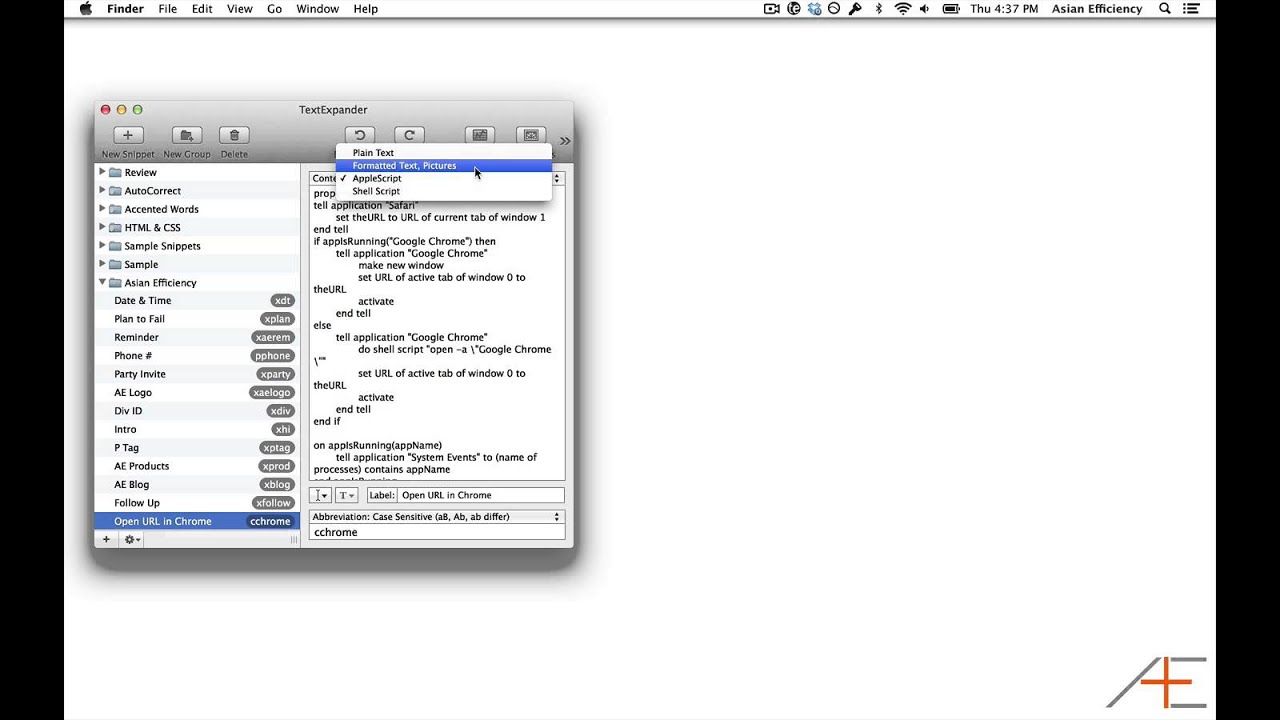The height and width of the screenshot is (720, 1280).
Task: Open the File menu
Action: [167, 9]
